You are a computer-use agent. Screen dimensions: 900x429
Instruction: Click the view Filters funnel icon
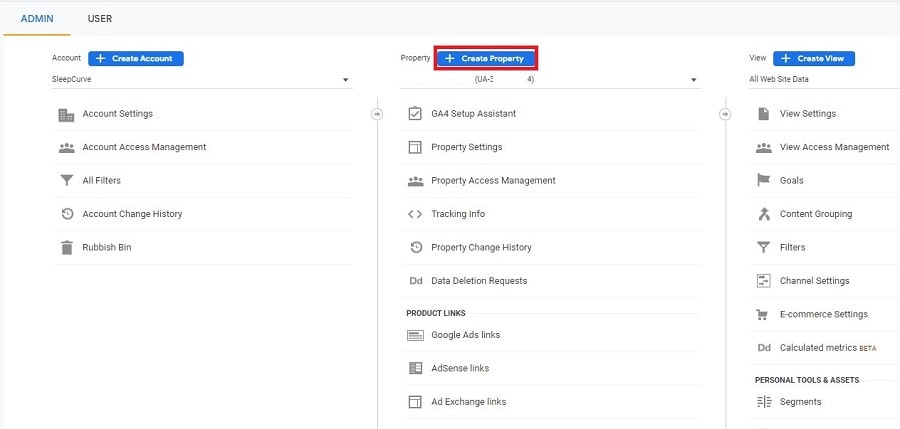[x=763, y=248]
